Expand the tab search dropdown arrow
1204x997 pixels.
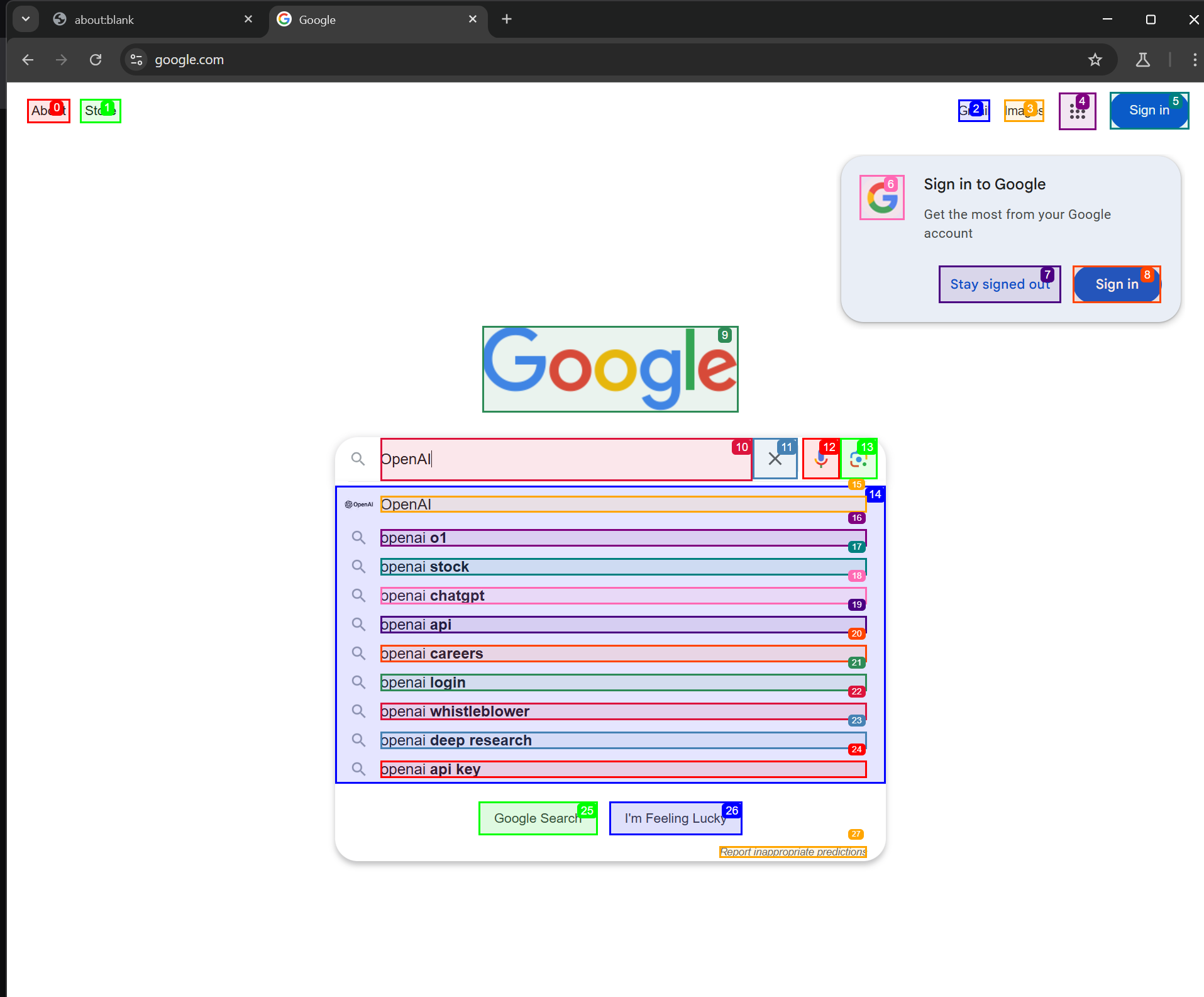click(x=26, y=19)
